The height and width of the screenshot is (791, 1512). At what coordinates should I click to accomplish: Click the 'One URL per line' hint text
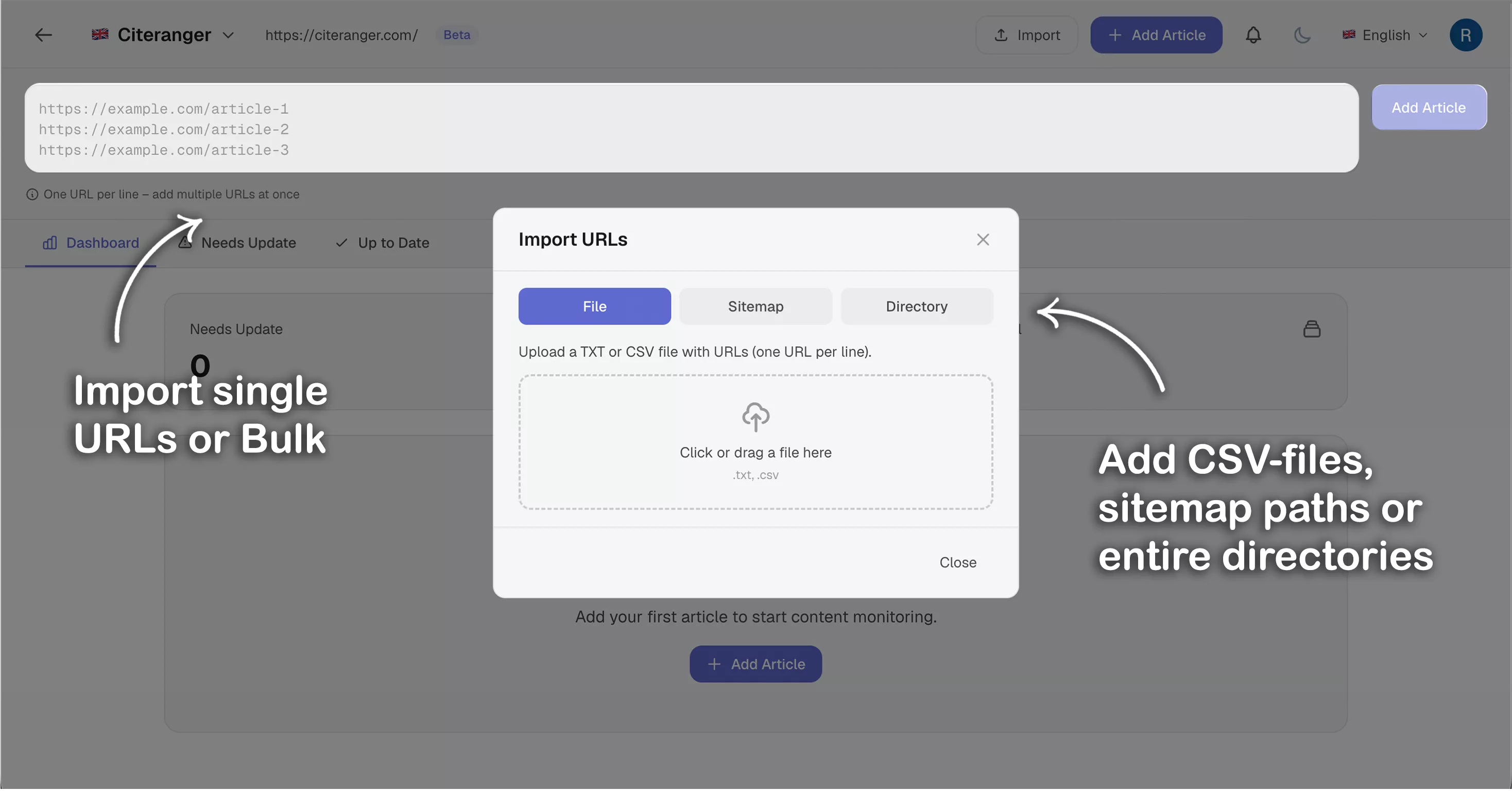pos(171,194)
